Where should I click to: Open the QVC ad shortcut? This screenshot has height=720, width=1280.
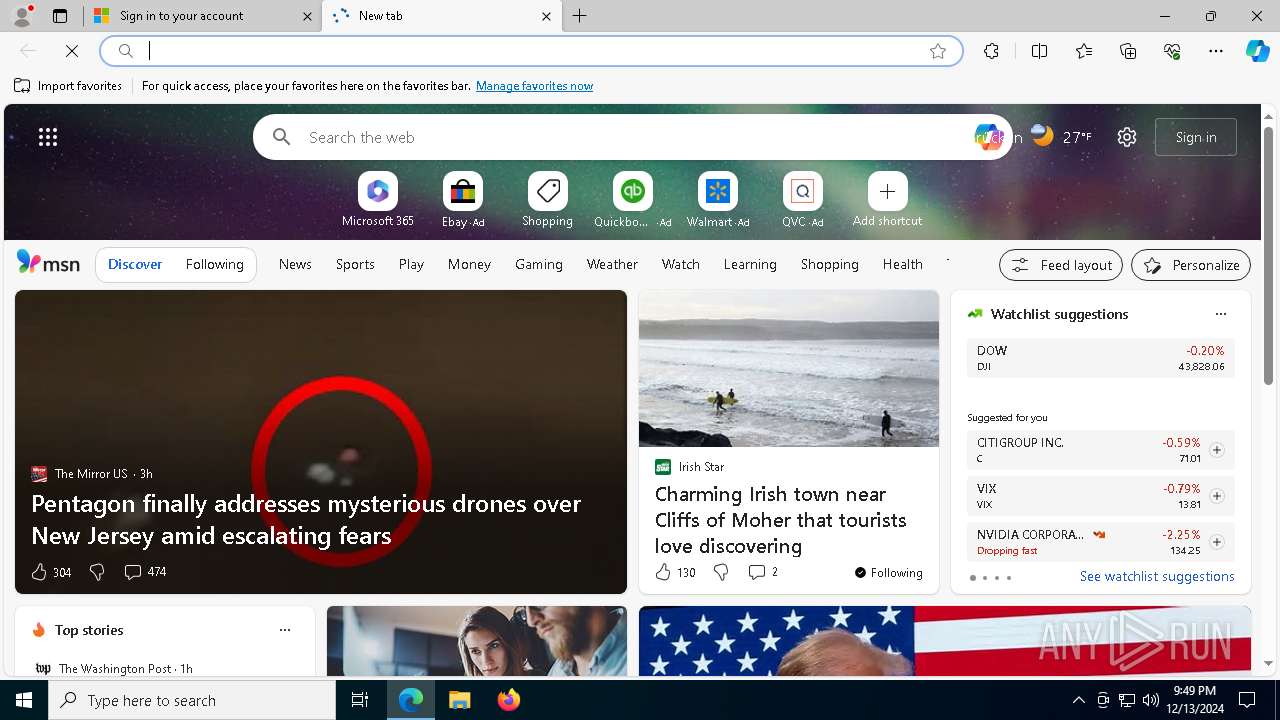(x=802, y=199)
